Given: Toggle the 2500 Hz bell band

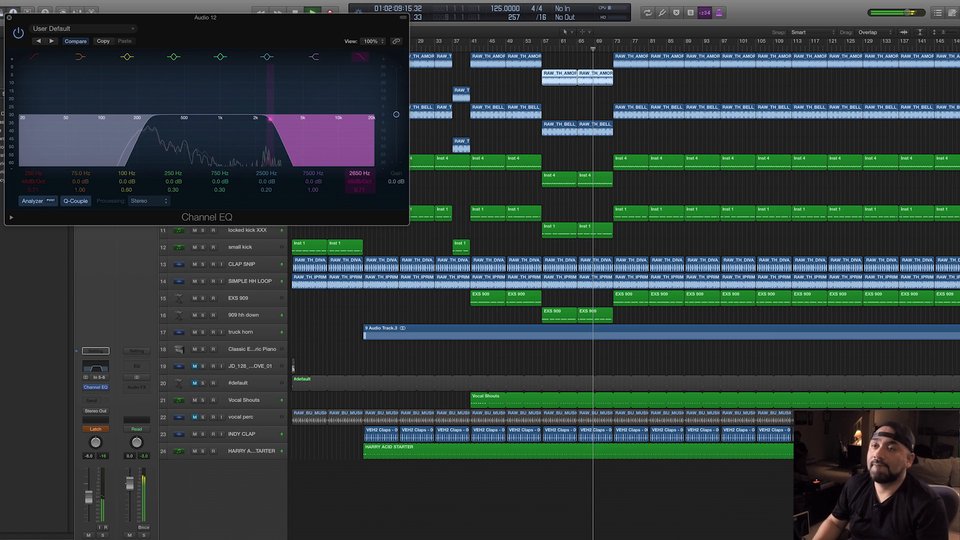Looking at the screenshot, I should click(266, 56).
